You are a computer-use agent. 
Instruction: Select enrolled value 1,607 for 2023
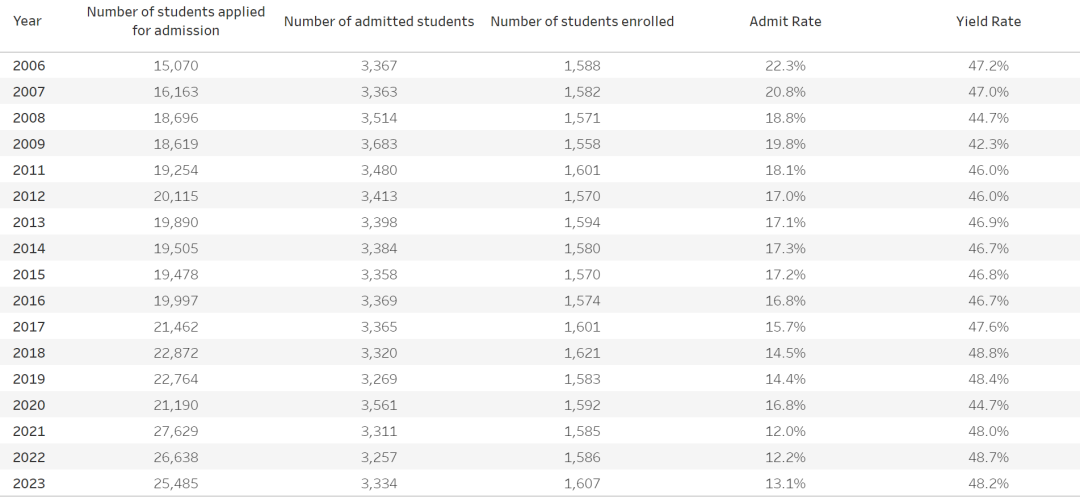582,484
